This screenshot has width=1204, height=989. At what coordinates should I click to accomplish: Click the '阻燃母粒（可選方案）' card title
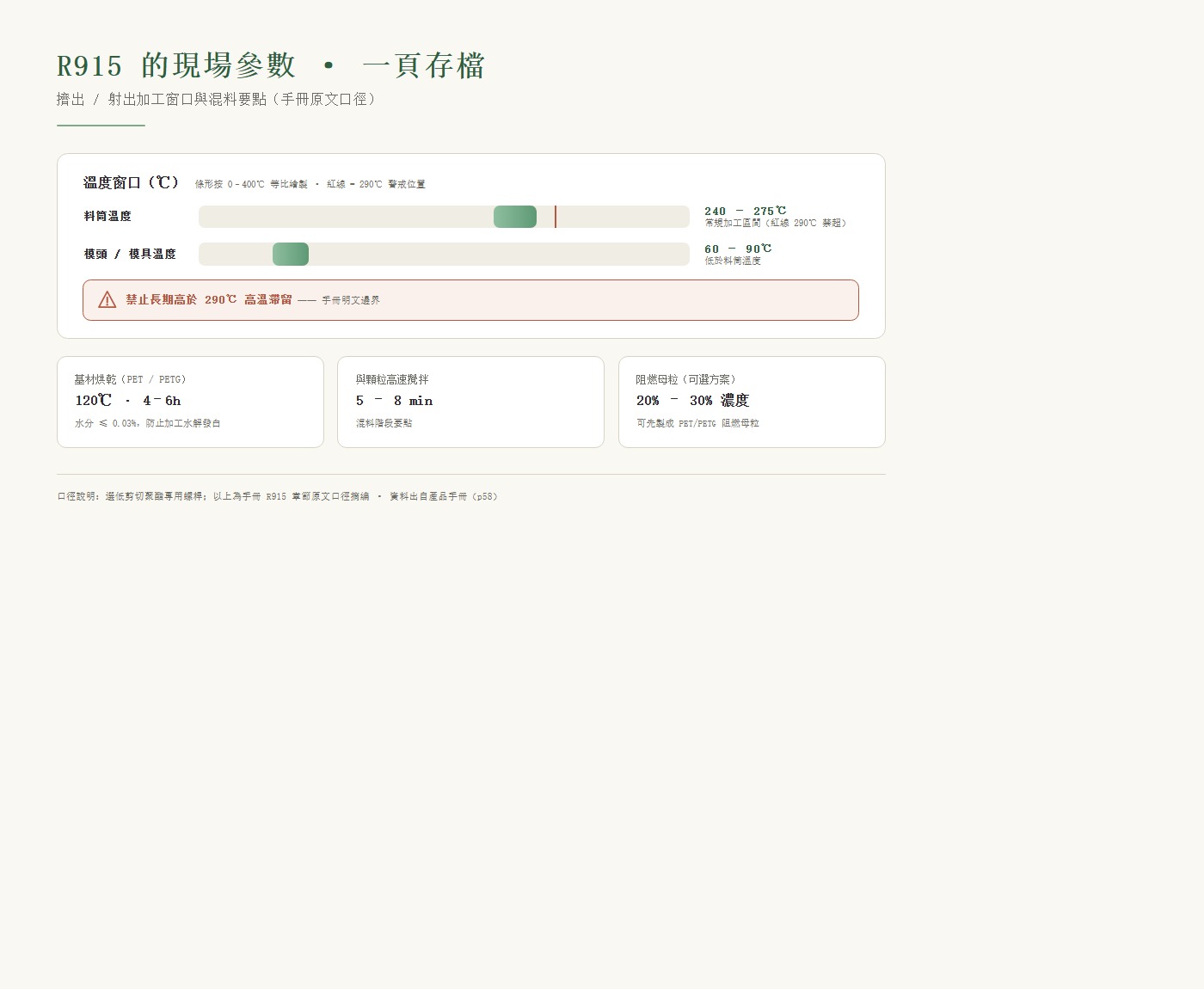point(685,379)
